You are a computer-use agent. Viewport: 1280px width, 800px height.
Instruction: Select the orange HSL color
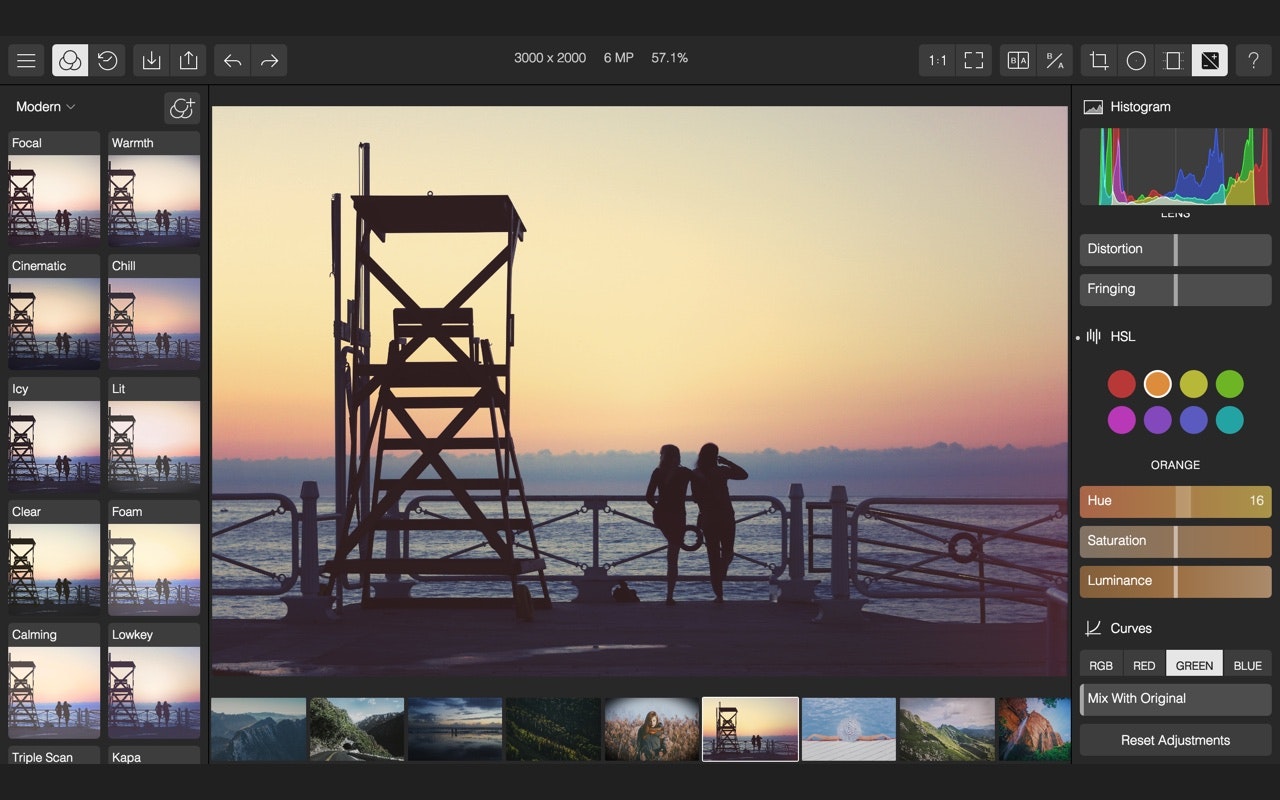point(1158,384)
